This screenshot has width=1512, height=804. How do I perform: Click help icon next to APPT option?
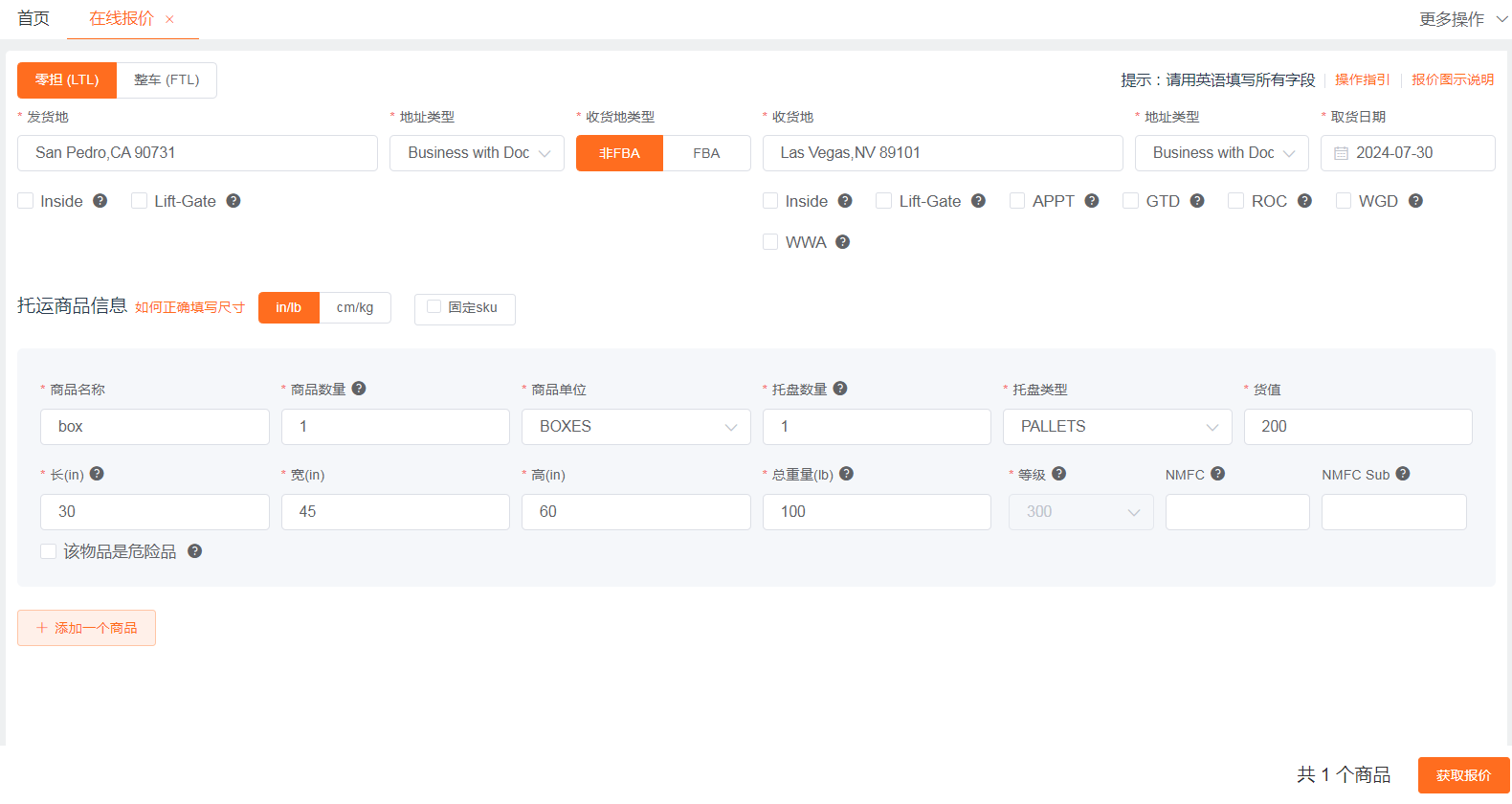click(1091, 201)
